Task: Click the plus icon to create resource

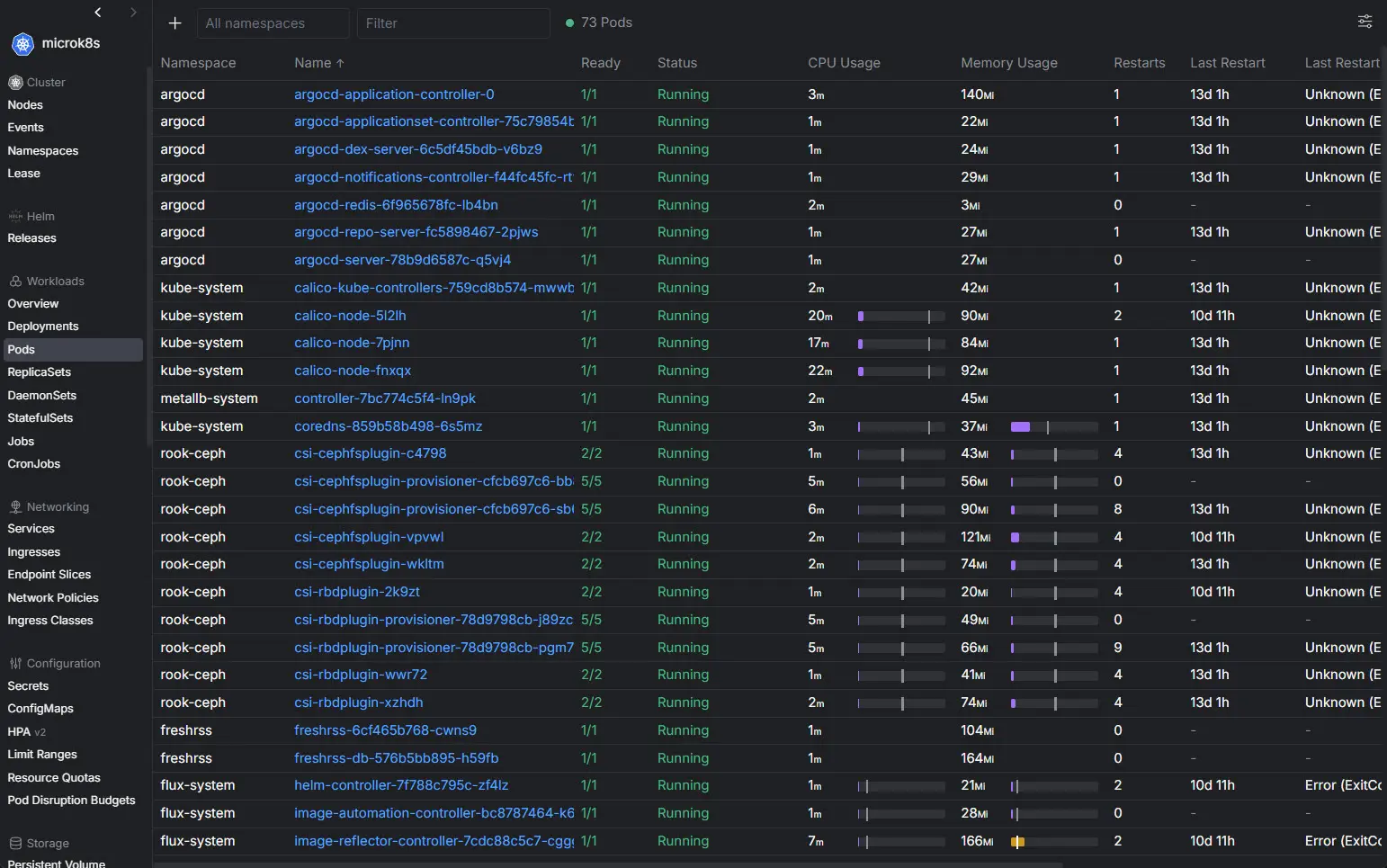Action: coord(175,23)
